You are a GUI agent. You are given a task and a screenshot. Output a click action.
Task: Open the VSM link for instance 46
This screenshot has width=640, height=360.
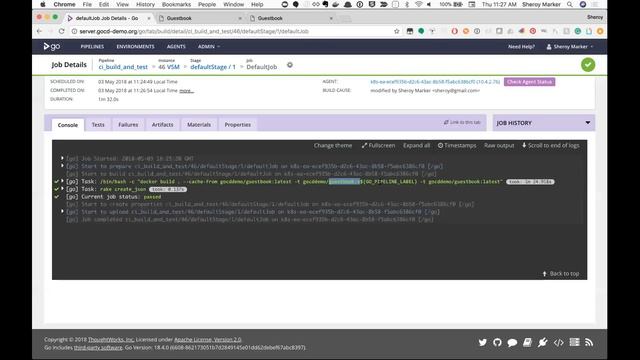pos(173,67)
